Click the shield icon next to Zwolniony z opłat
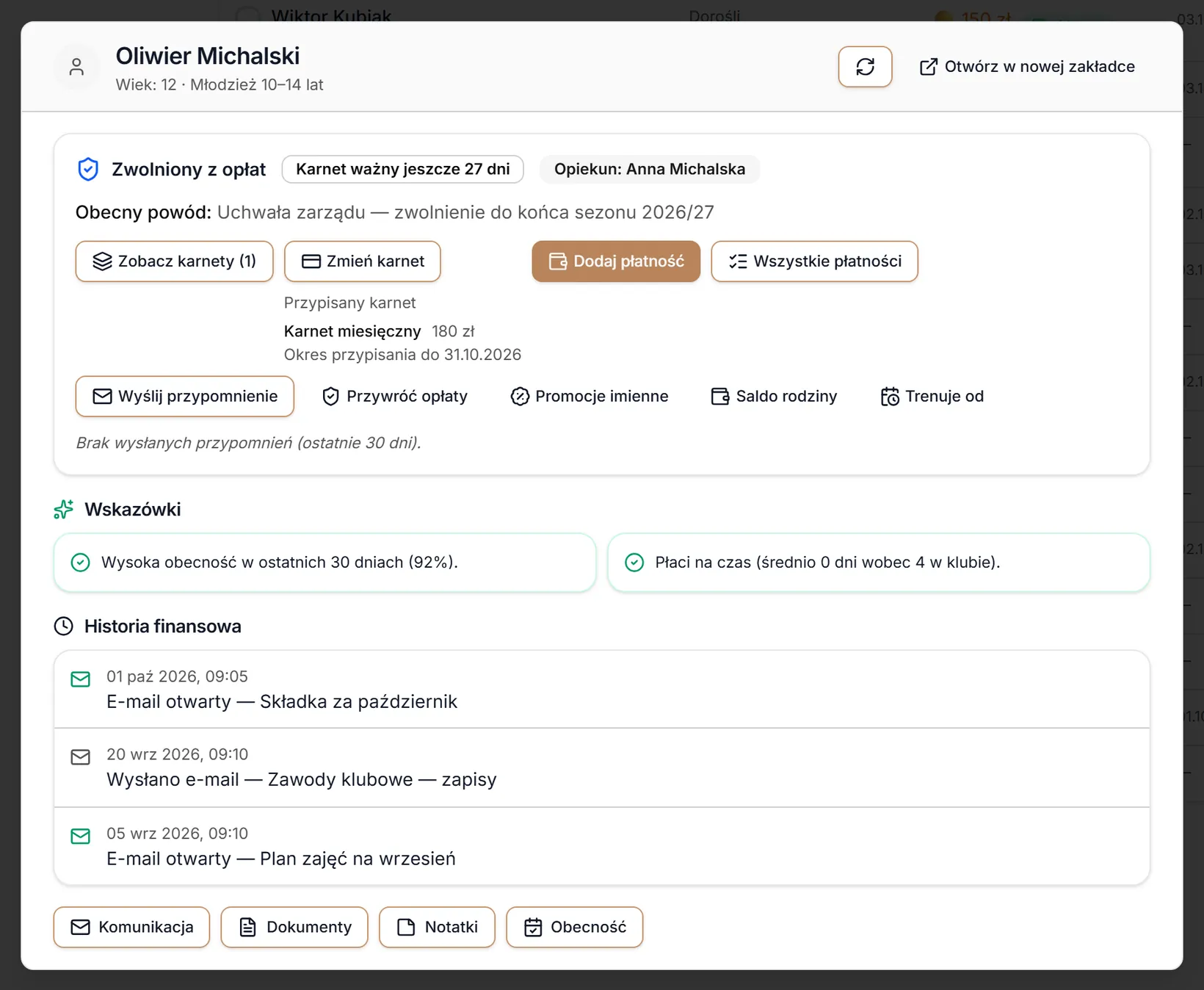The width and height of the screenshot is (1204, 990). pos(88,170)
